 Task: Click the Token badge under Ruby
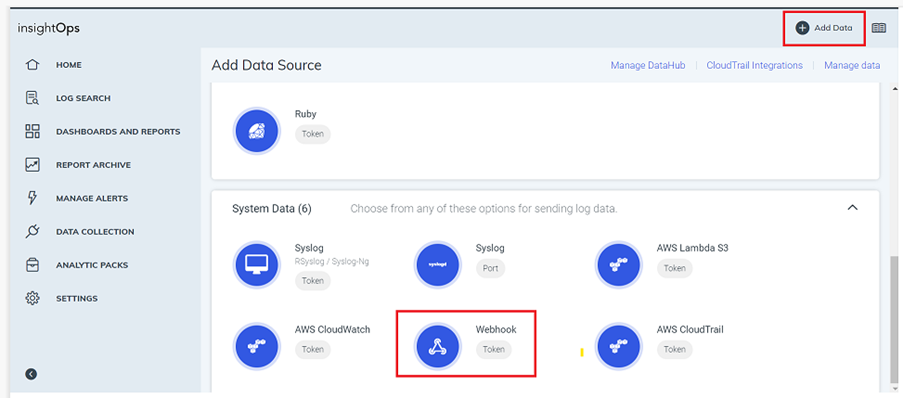coord(313,134)
